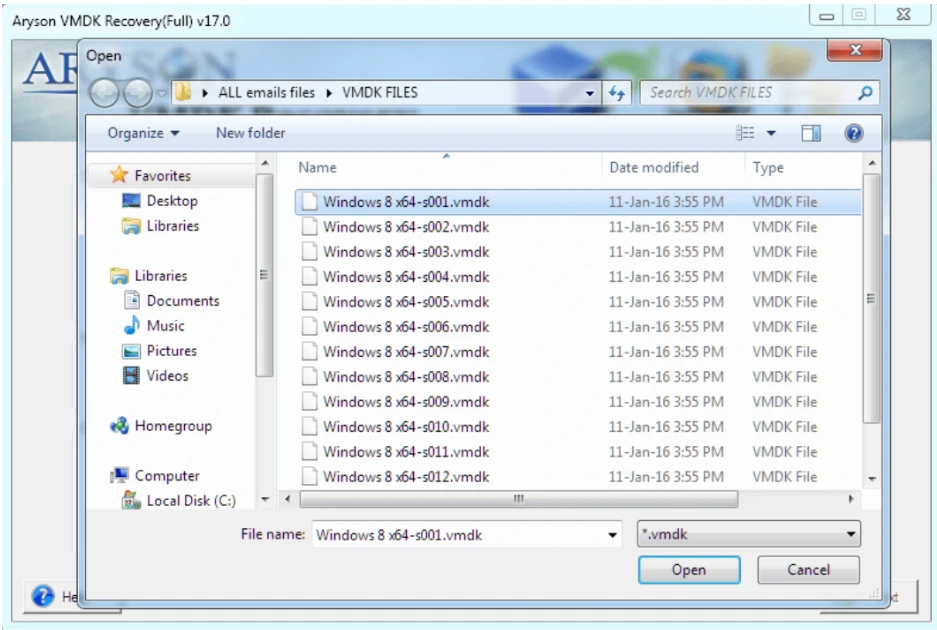Cancel the Open dialog
This screenshot has height=630, width=937.
pos(807,569)
